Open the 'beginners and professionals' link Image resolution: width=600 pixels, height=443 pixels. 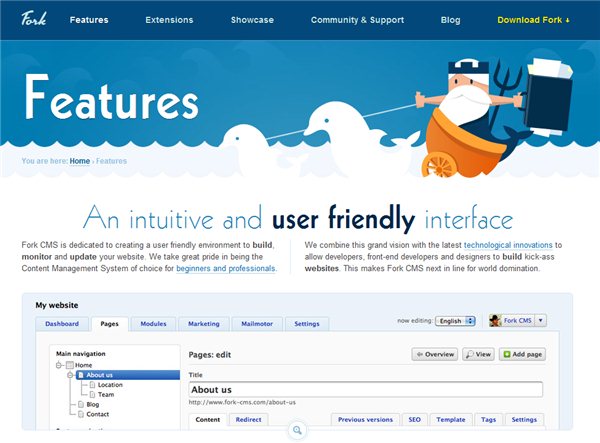[226, 269]
